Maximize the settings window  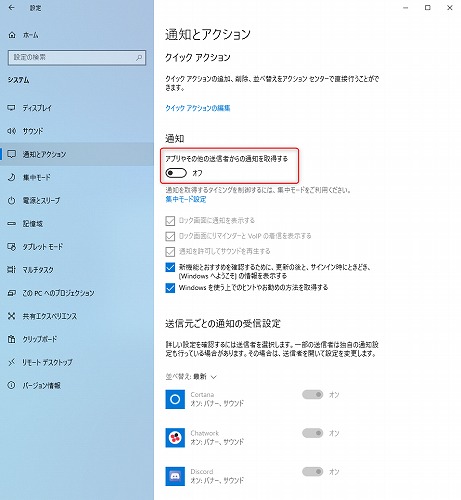point(428,8)
